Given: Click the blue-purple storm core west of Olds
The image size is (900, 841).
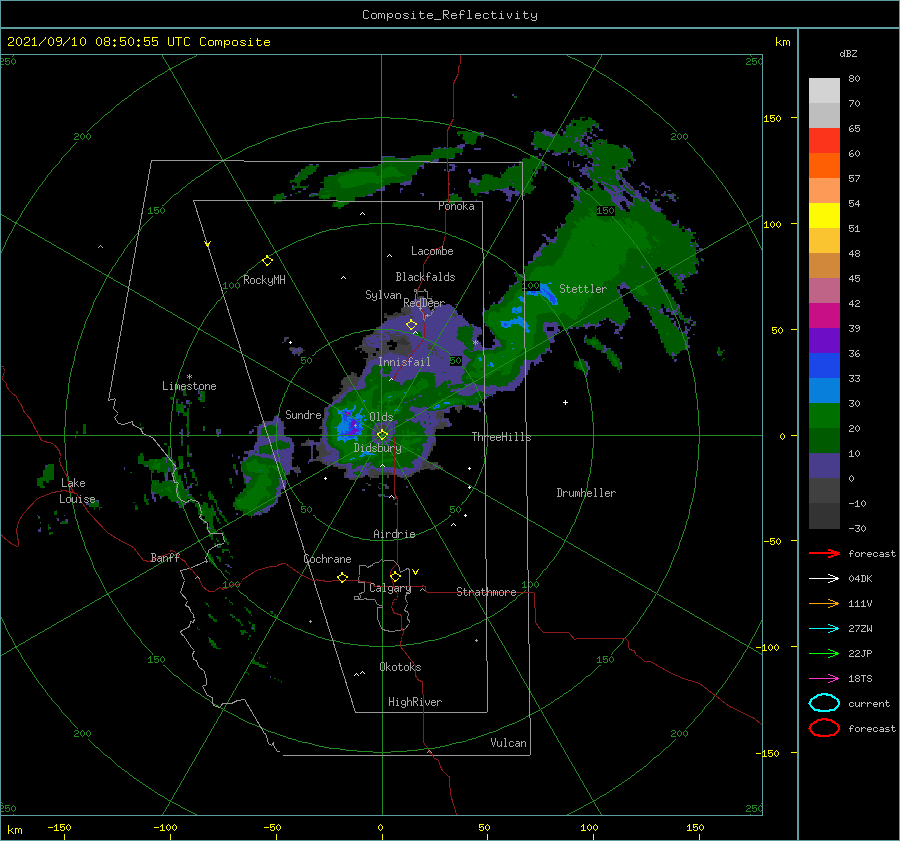Looking at the screenshot, I should [349, 425].
